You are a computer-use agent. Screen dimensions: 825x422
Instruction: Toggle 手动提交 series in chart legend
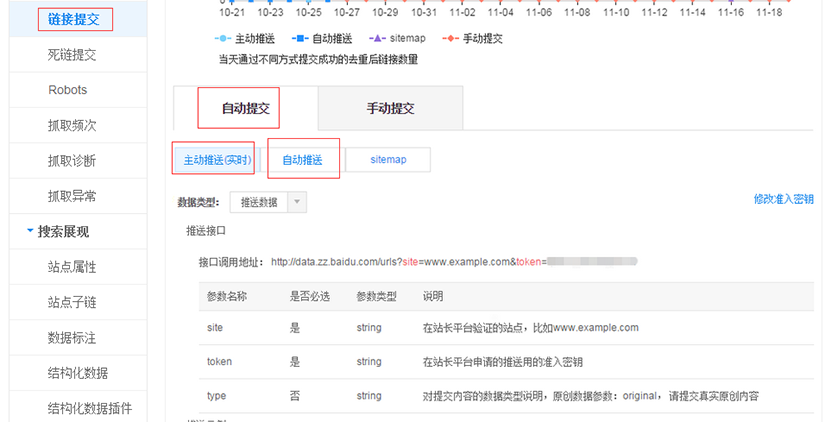pos(476,39)
